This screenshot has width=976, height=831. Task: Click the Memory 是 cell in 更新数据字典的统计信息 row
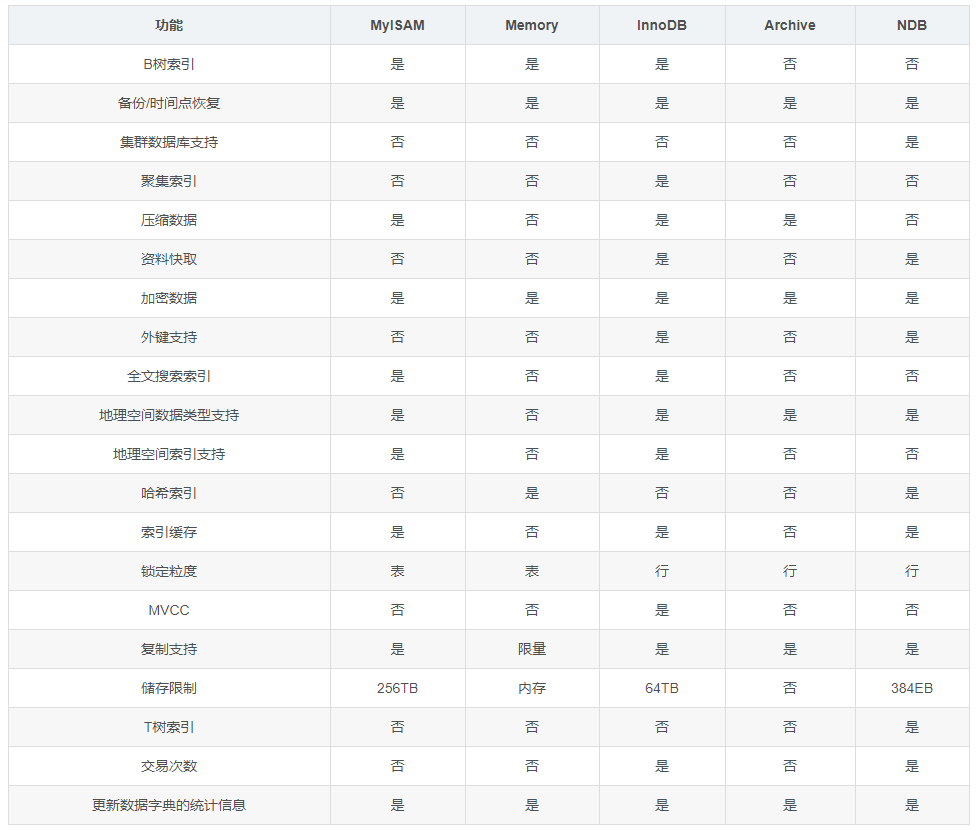pyautogui.click(x=532, y=805)
